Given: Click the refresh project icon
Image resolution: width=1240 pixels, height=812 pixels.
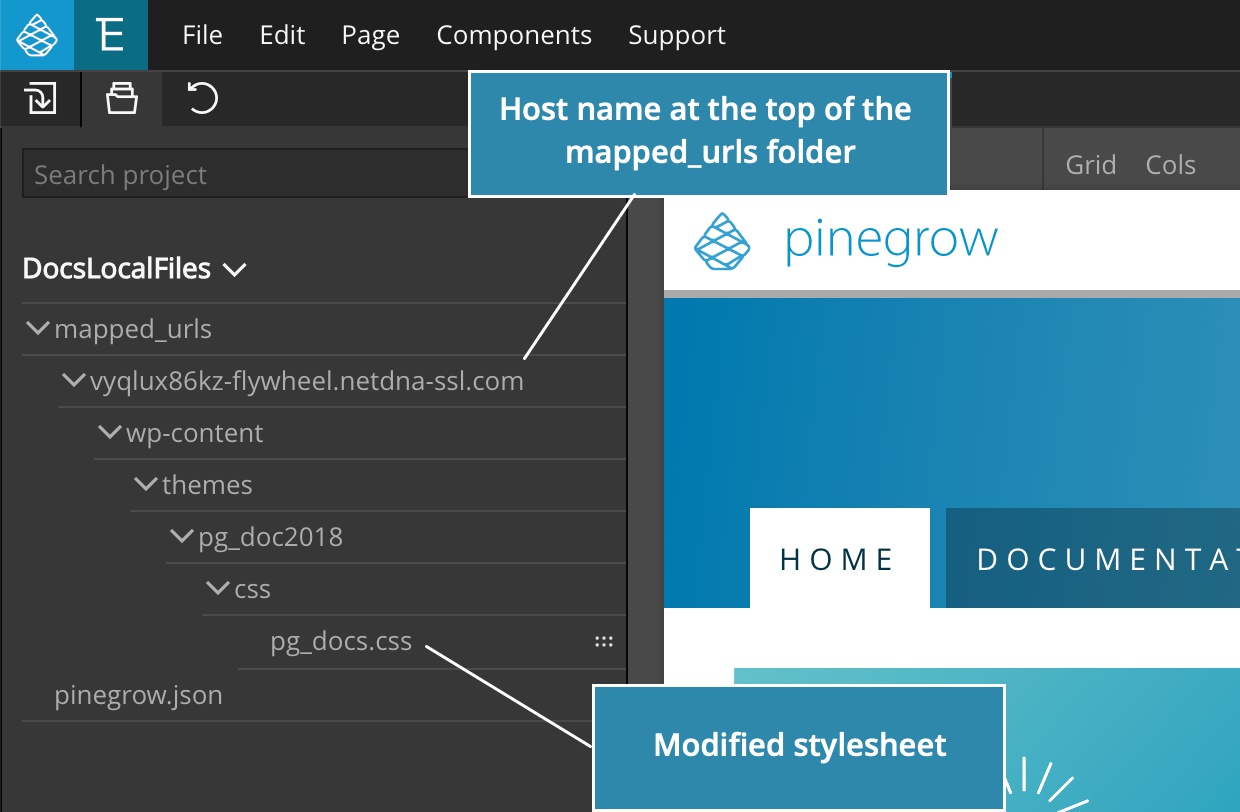Looking at the screenshot, I should click(x=203, y=99).
